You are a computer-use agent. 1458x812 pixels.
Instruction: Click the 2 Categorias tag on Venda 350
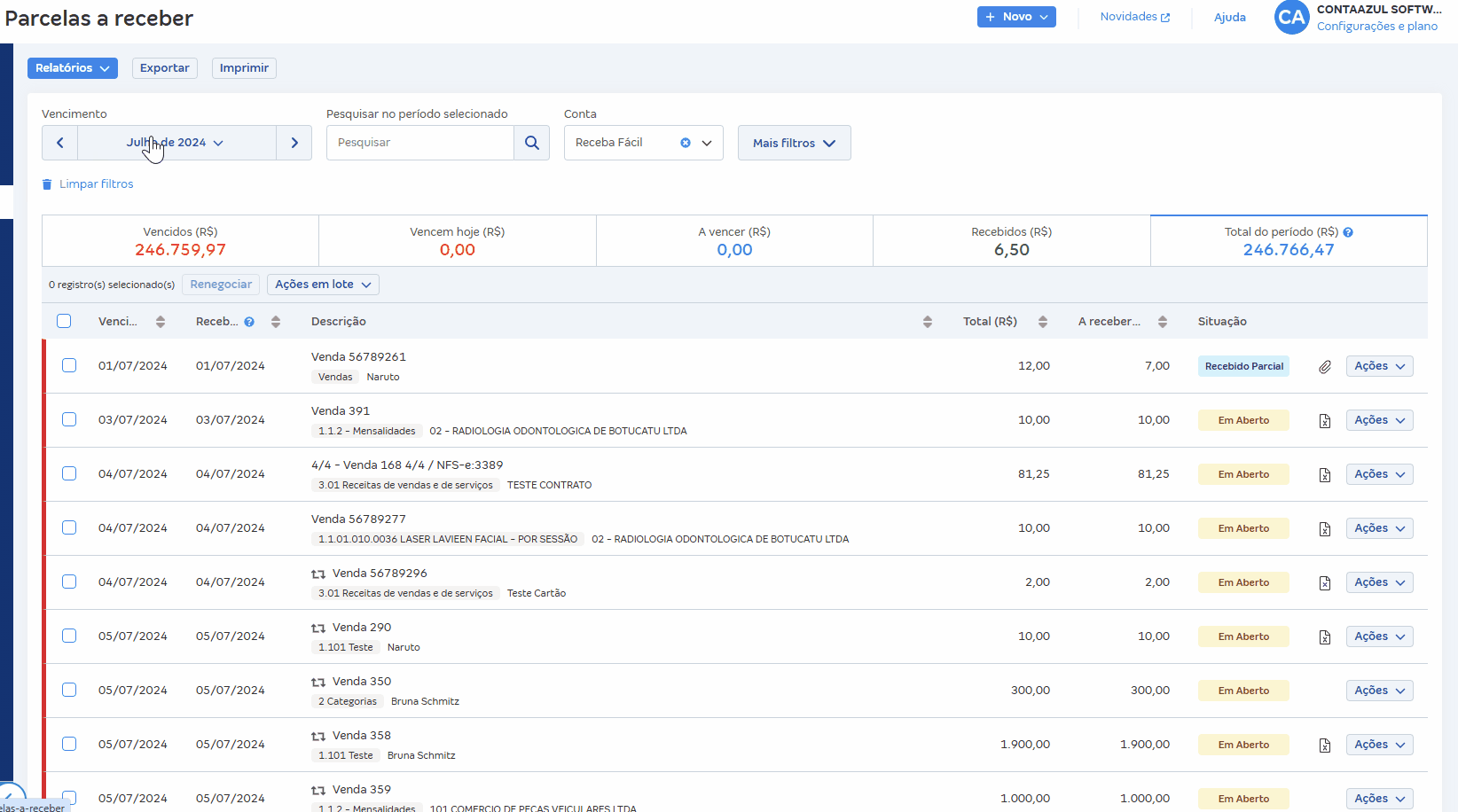click(x=348, y=702)
